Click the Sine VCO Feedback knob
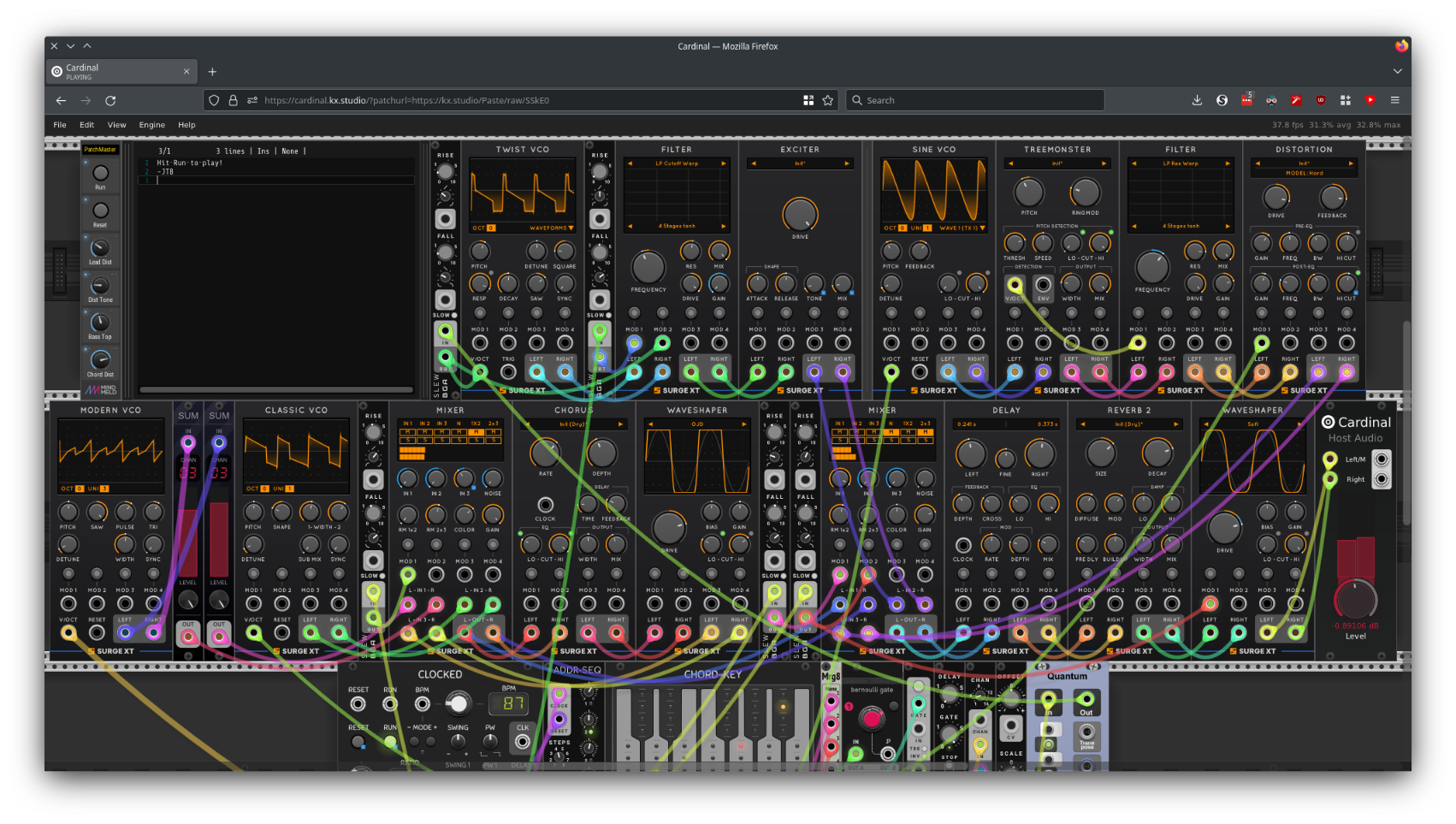1456x824 pixels. [x=920, y=251]
